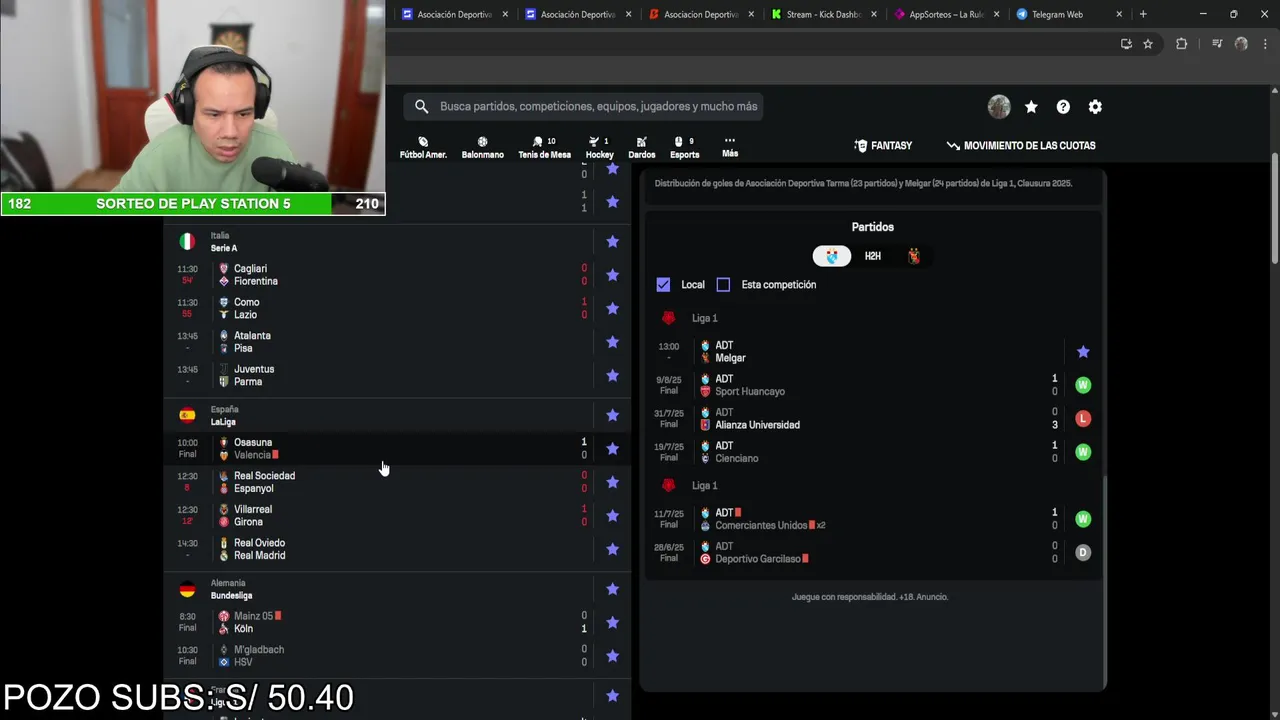1280x720 pixels.
Task: Expand the Más sports menu
Action: (730, 147)
